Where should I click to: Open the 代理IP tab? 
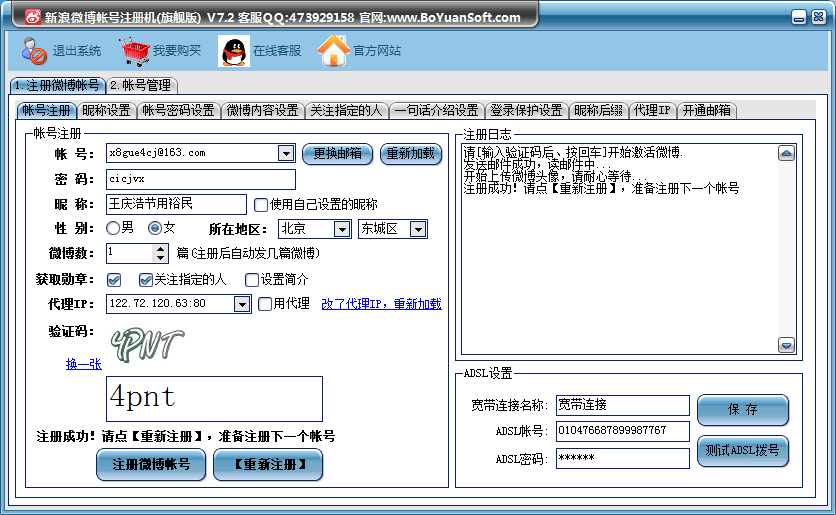coord(653,110)
